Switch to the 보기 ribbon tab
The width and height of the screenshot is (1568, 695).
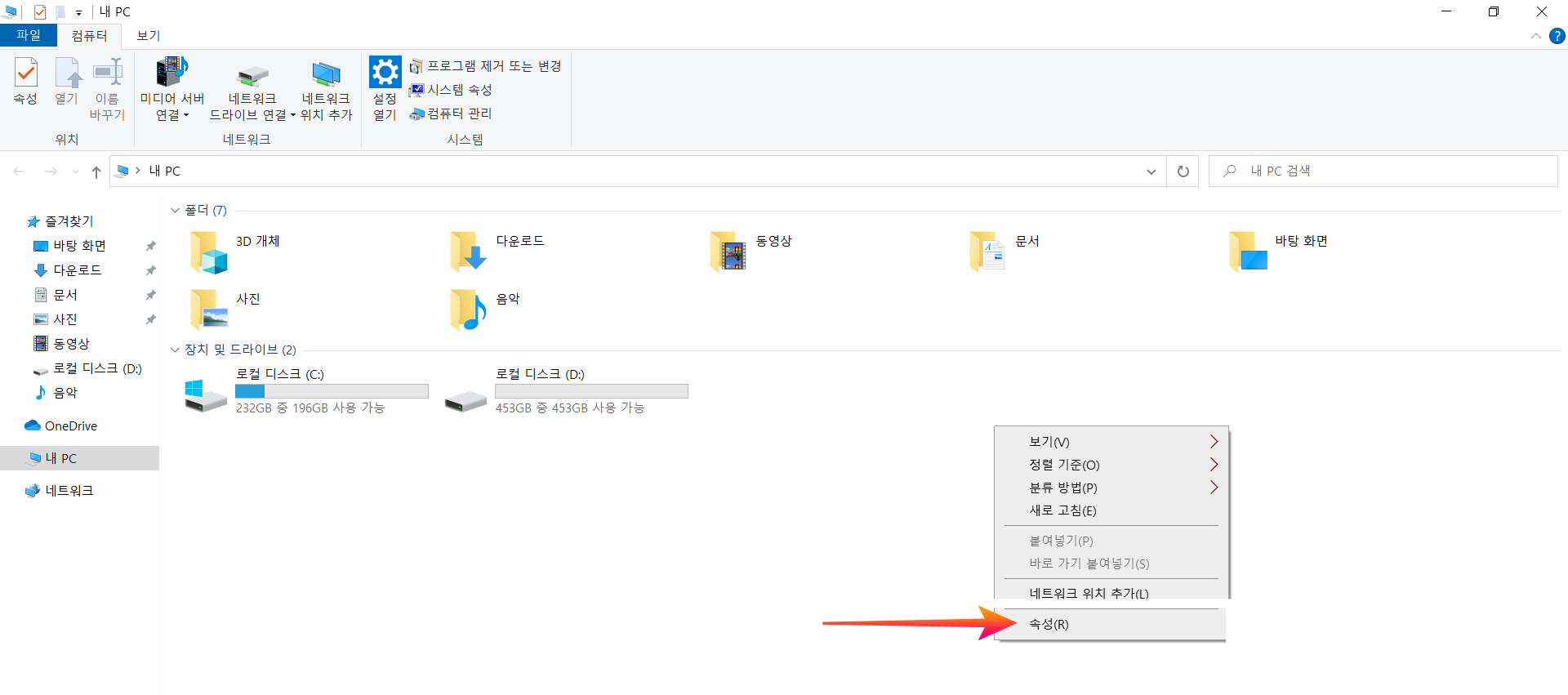pos(149,36)
